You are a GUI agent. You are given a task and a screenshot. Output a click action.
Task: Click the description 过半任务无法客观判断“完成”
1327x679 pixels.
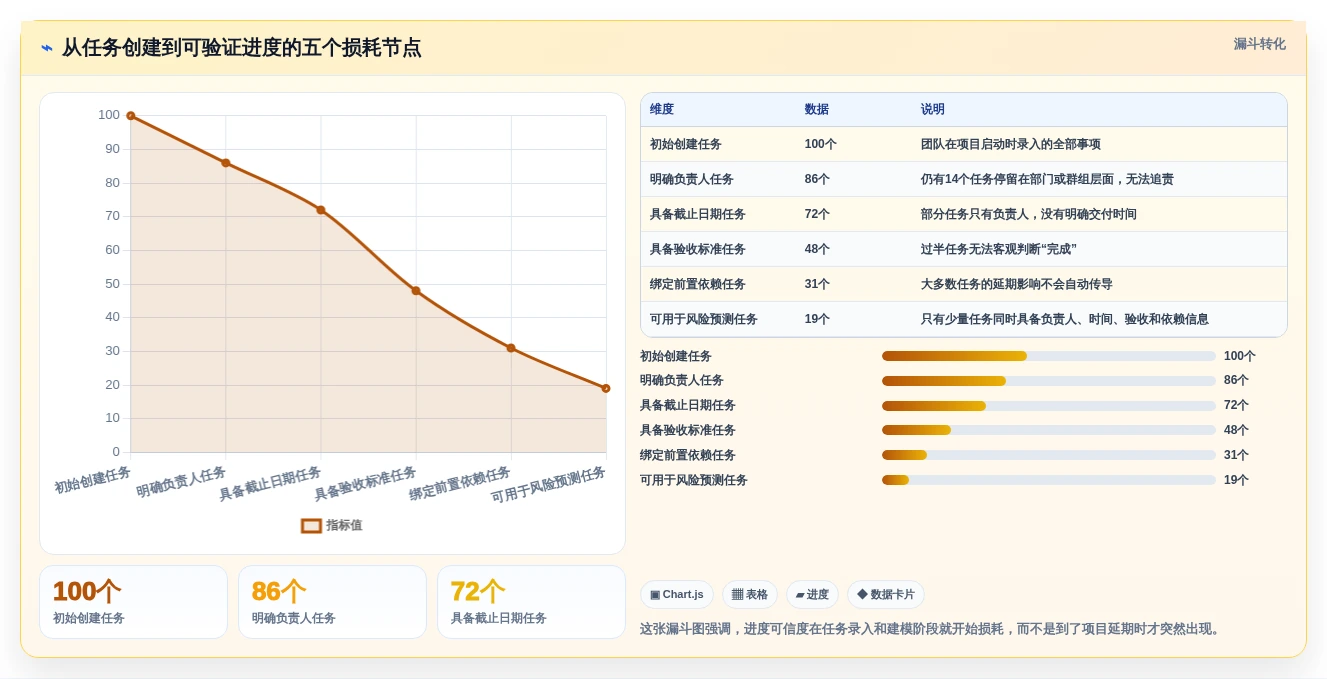coord(999,249)
